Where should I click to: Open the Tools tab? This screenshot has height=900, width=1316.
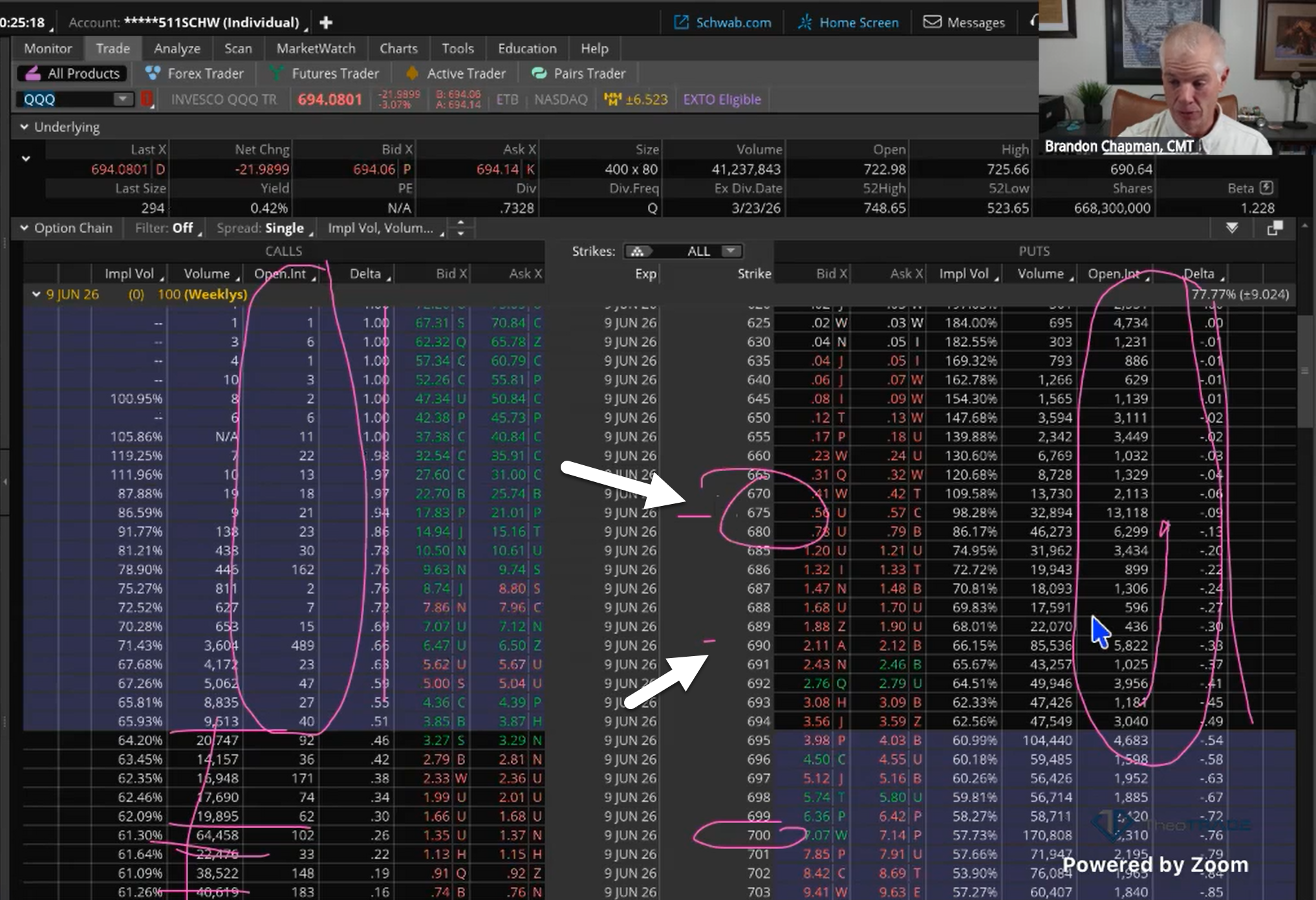tap(458, 49)
